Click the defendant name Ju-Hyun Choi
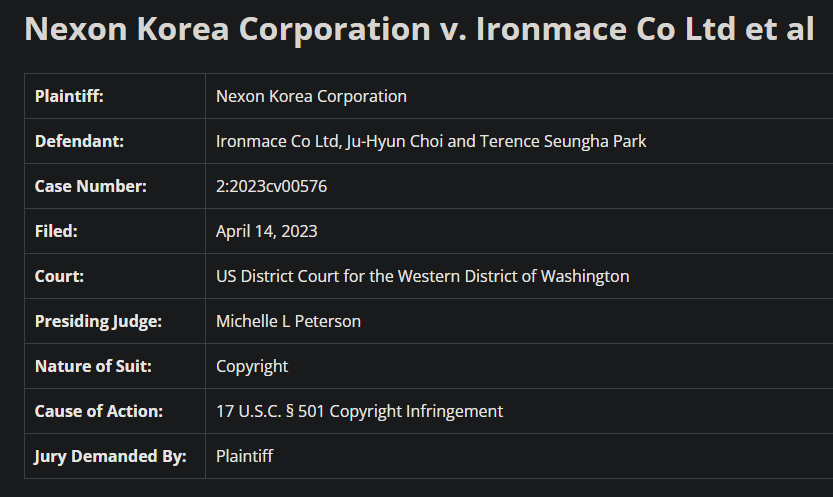Image resolution: width=833 pixels, height=497 pixels. [394, 141]
